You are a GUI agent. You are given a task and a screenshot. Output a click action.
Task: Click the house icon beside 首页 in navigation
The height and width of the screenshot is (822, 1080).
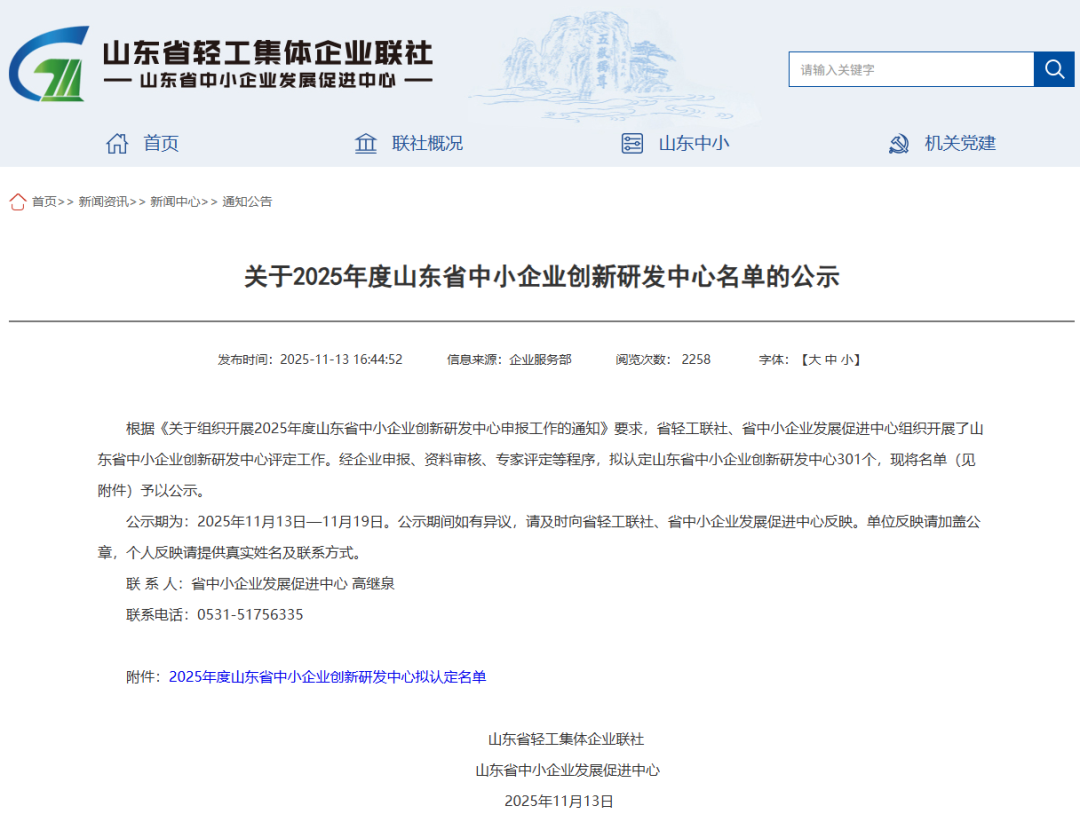pos(117,143)
